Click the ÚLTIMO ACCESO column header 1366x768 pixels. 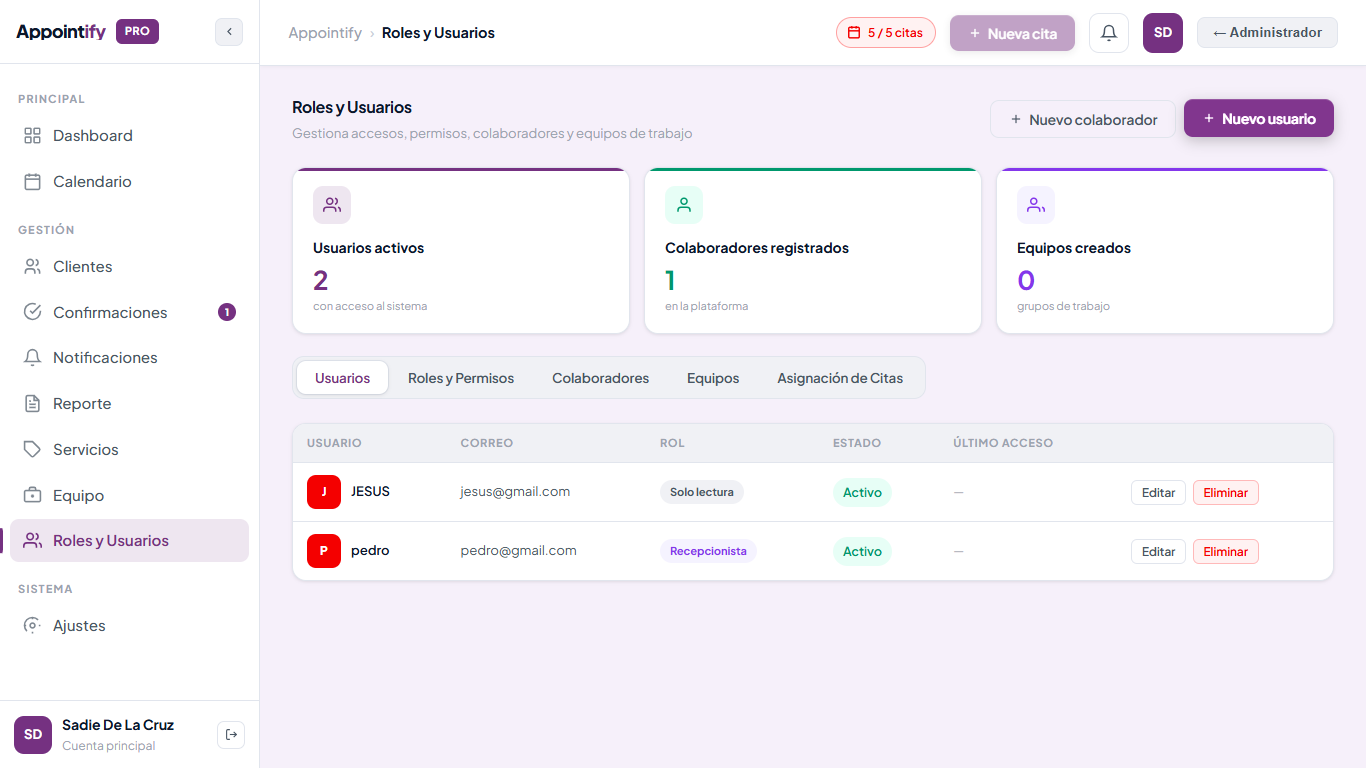tap(1003, 442)
